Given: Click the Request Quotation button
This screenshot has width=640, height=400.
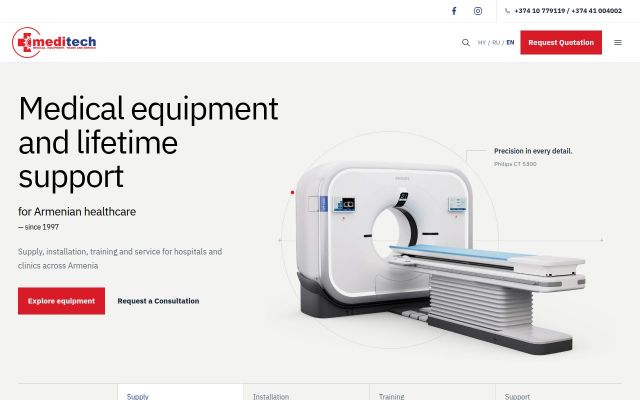Looking at the screenshot, I should coord(561,42).
